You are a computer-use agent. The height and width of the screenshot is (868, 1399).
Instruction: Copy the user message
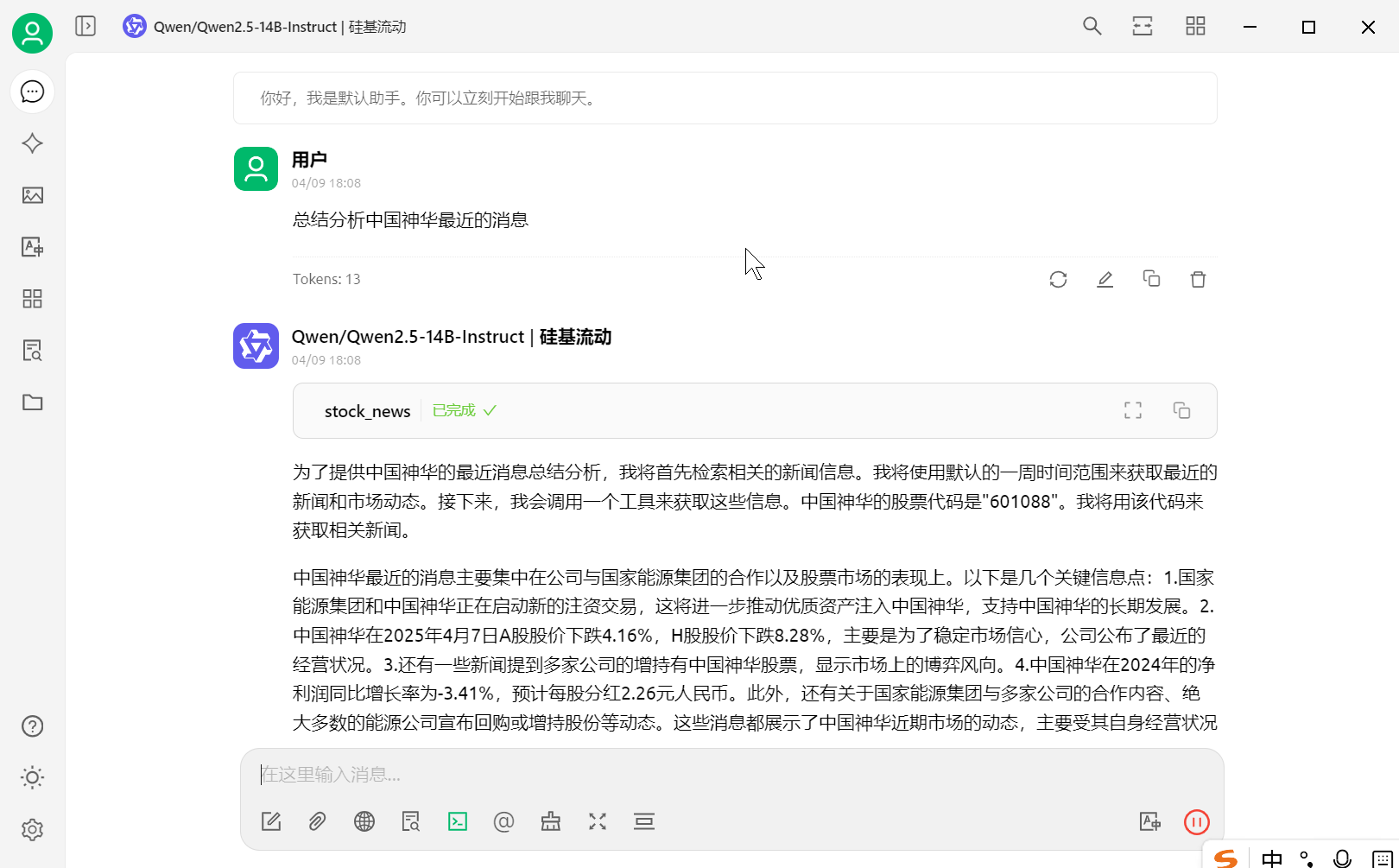(x=1151, y=278)
